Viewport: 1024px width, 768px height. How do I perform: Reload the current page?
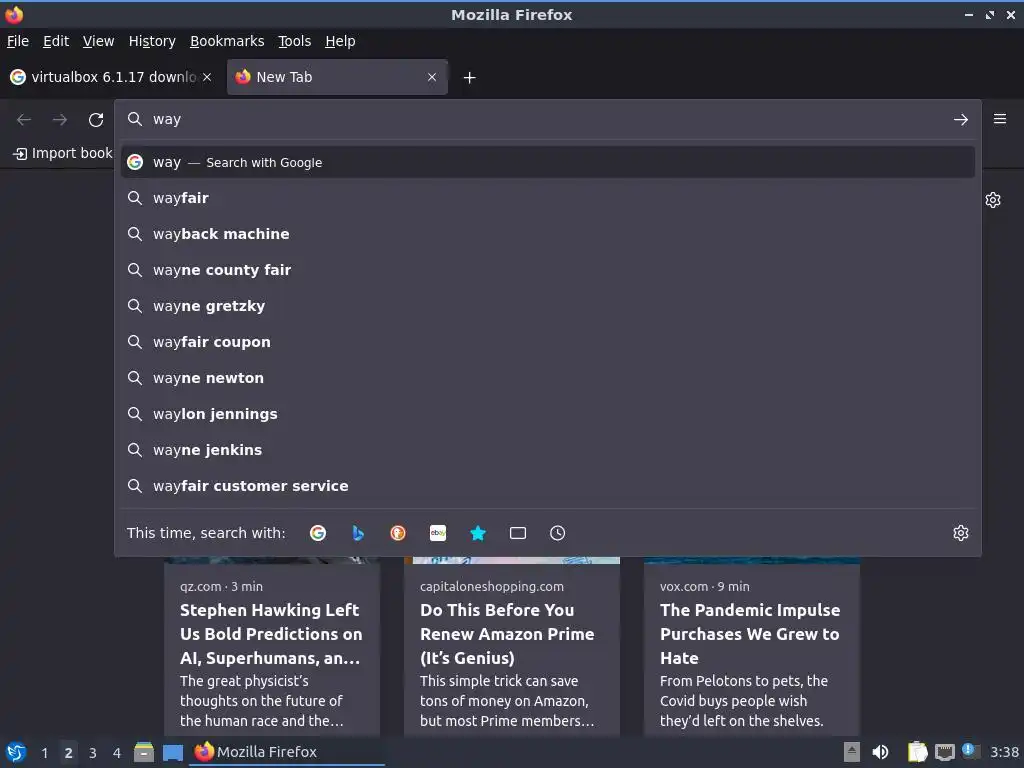click(96, 120)
